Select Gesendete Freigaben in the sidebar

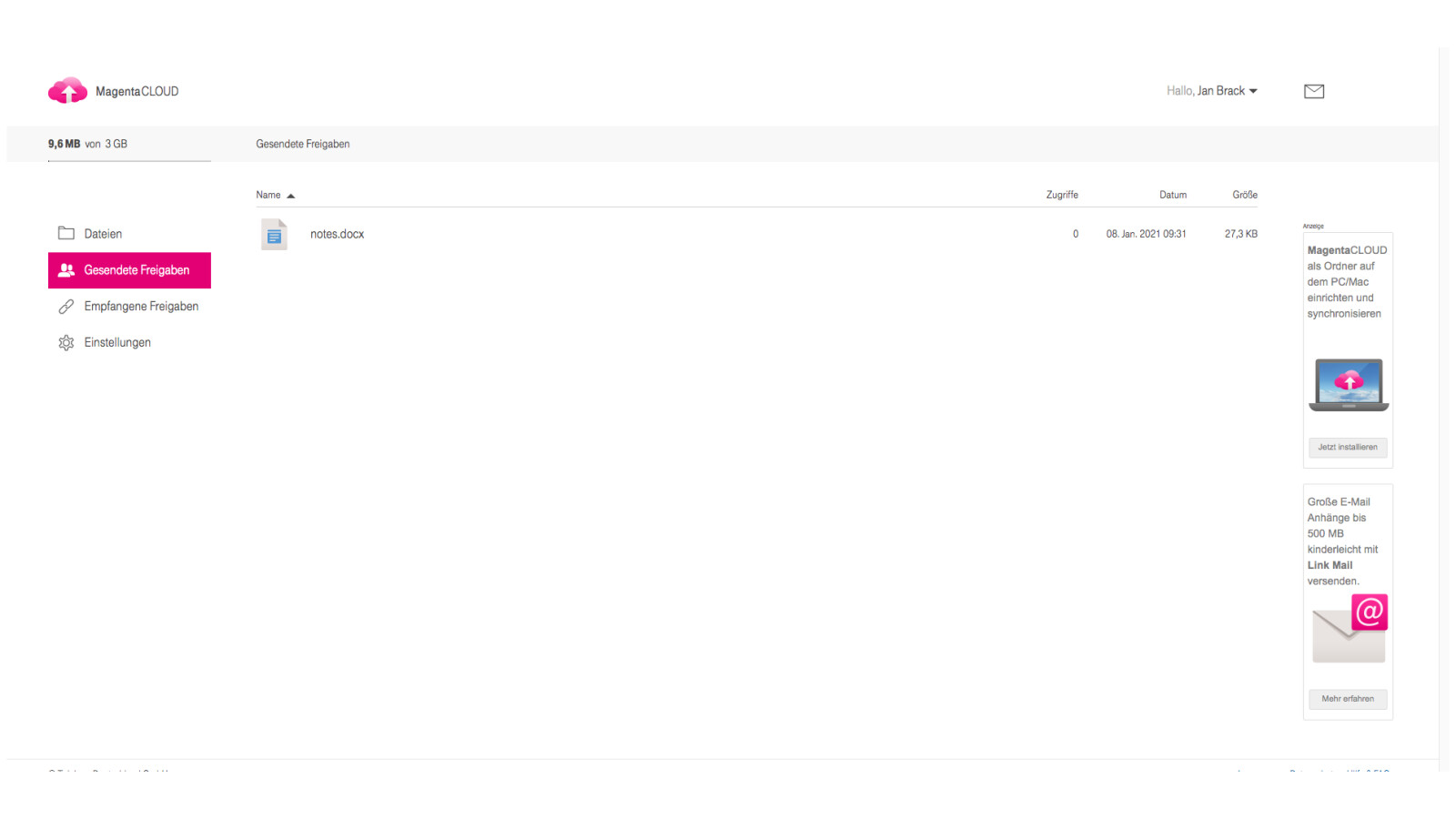coord(129,270)
